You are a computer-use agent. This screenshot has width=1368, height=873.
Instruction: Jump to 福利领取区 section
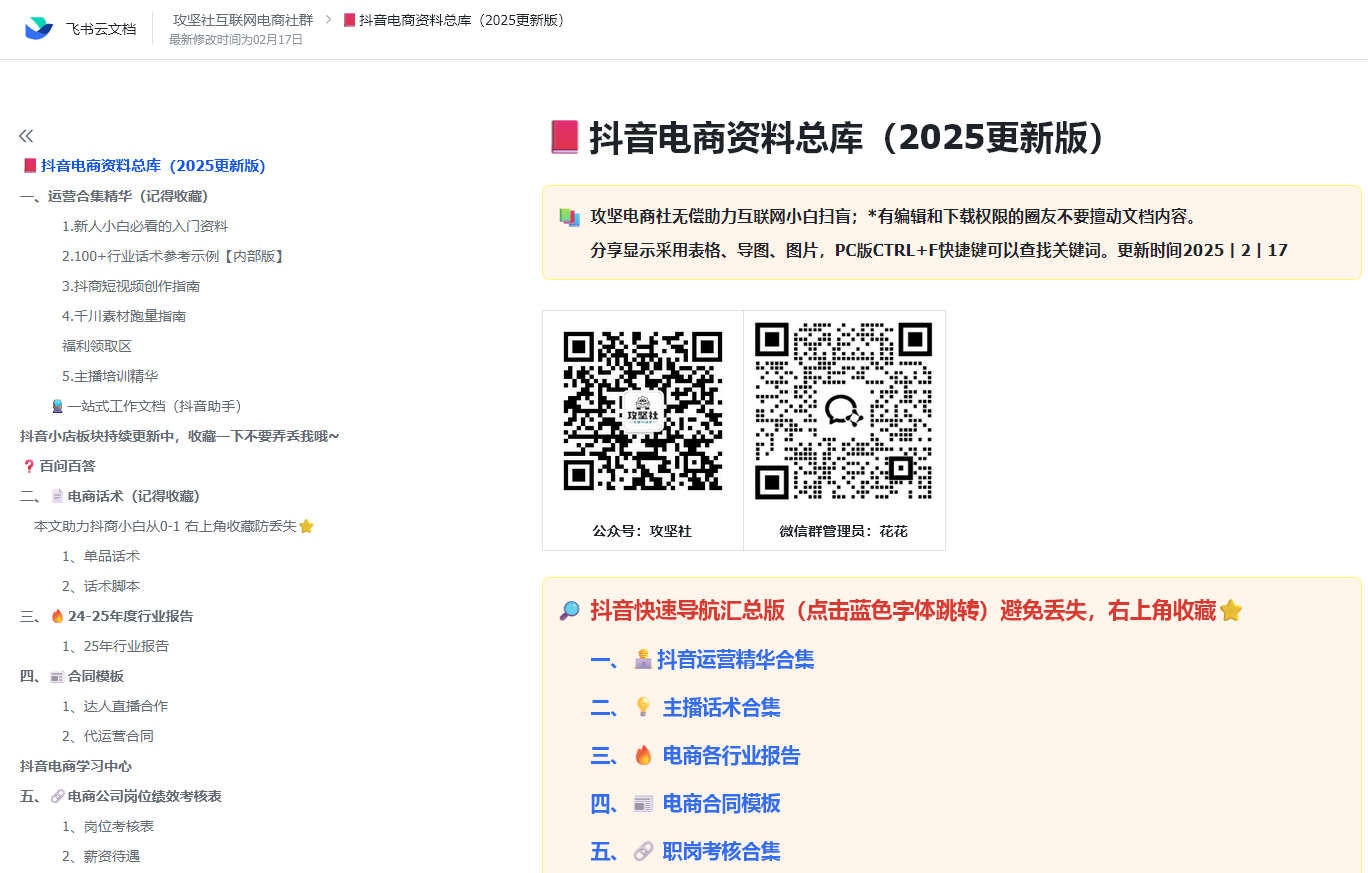(x=97, y=346)
